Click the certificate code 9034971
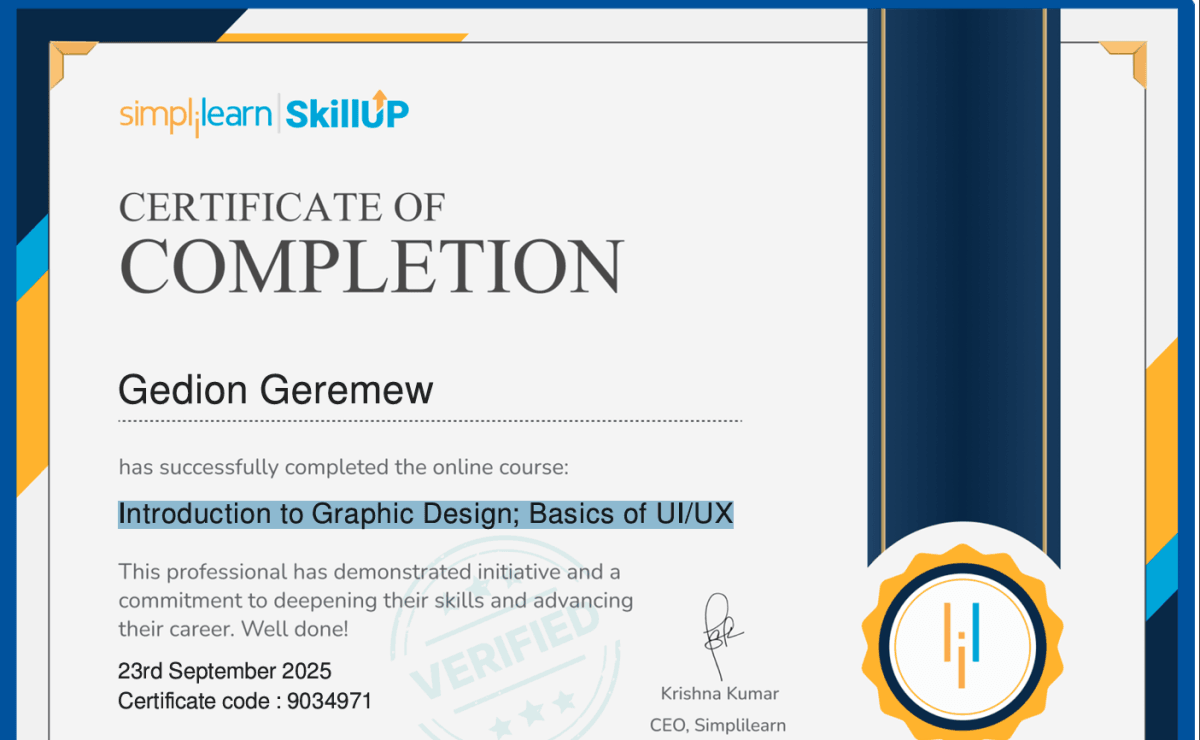Image resolution: width=1200 pixels, height=740 pixels. pyautogui.click(x=328, y=702)
